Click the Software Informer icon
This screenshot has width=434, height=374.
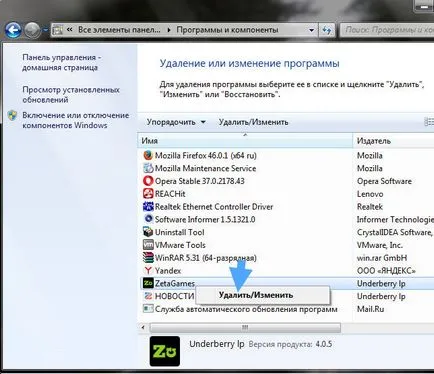[x=148, y=219]
